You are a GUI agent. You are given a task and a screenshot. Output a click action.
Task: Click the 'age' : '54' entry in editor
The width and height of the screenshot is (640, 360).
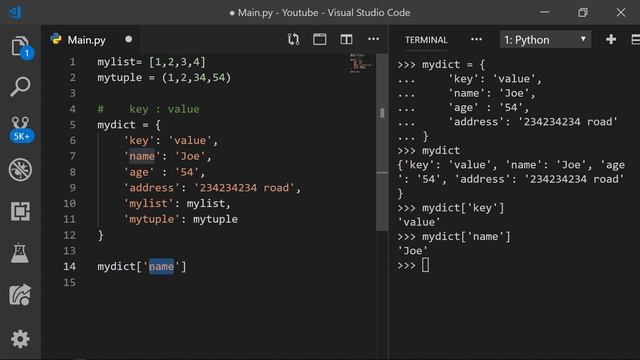point(164,172)
